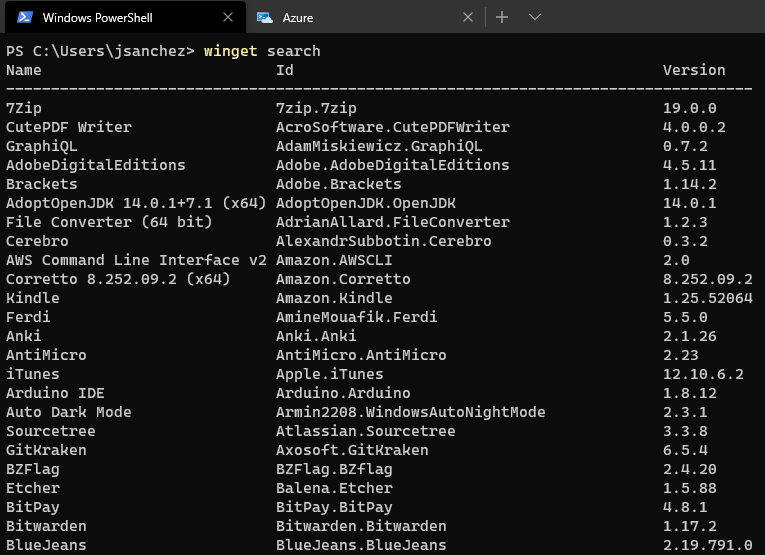Expand the new tab profile dropdown chevron

tap(535, 17)
